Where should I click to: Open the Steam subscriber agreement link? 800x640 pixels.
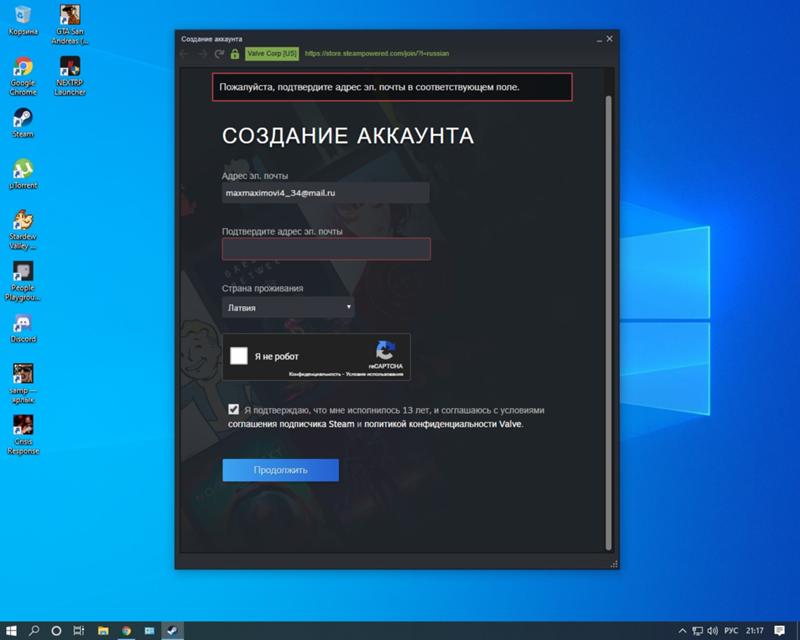291,424
